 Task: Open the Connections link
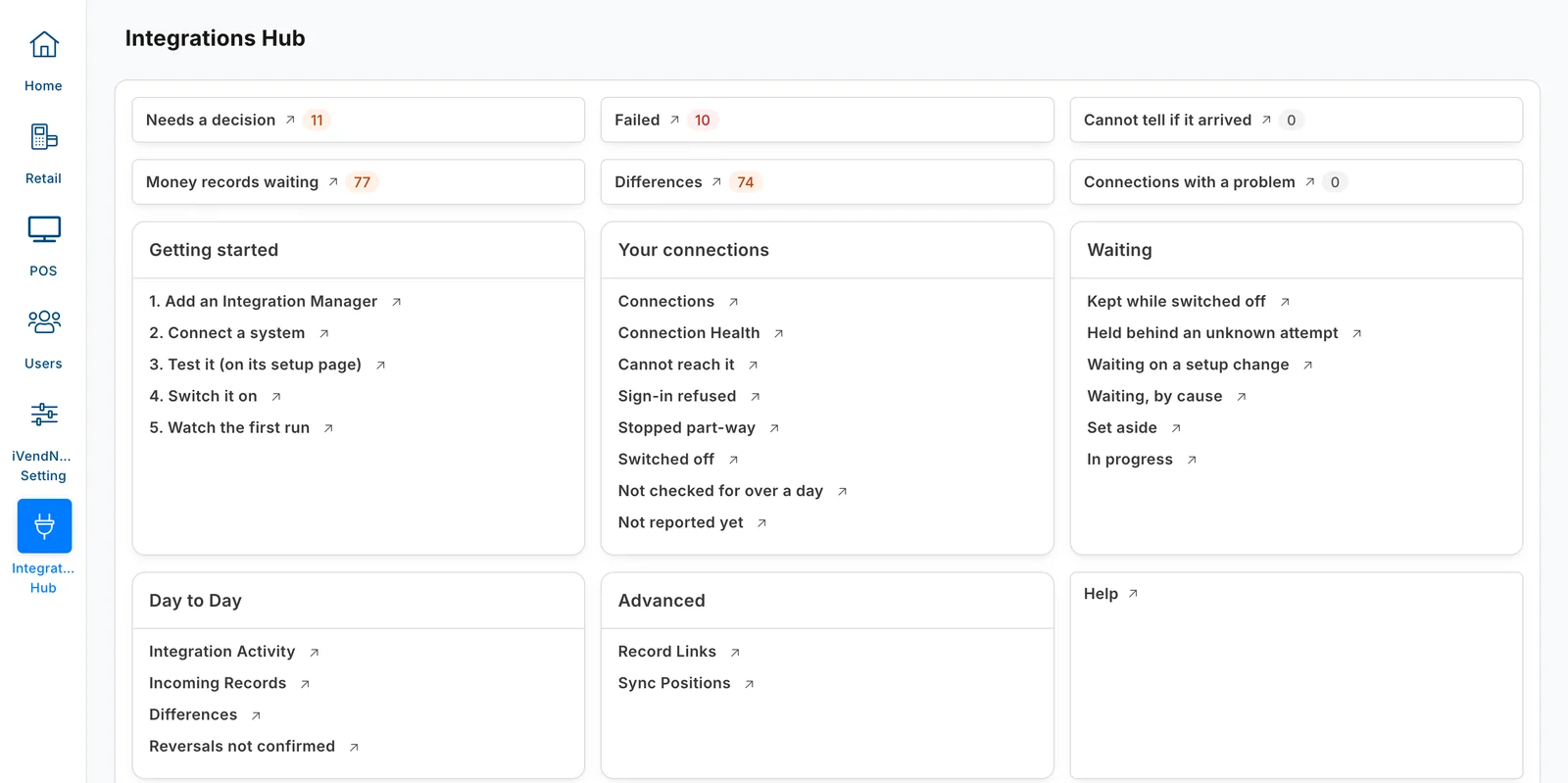pyautogui.click(x=666, y=302)
